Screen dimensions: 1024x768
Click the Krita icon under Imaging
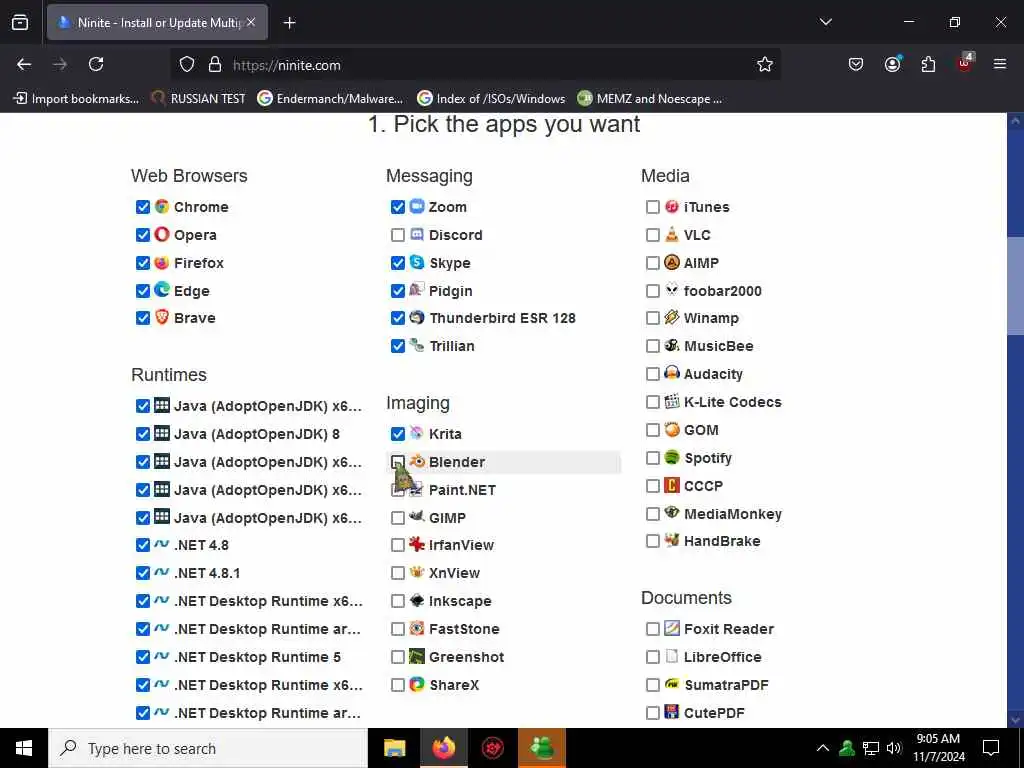(417, 433)
